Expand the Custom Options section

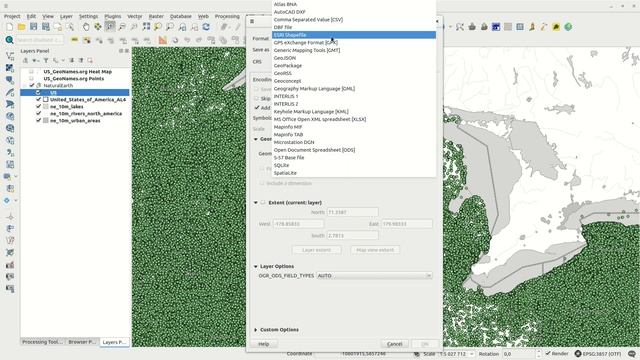pyautogui.click(x=256, y=330)
